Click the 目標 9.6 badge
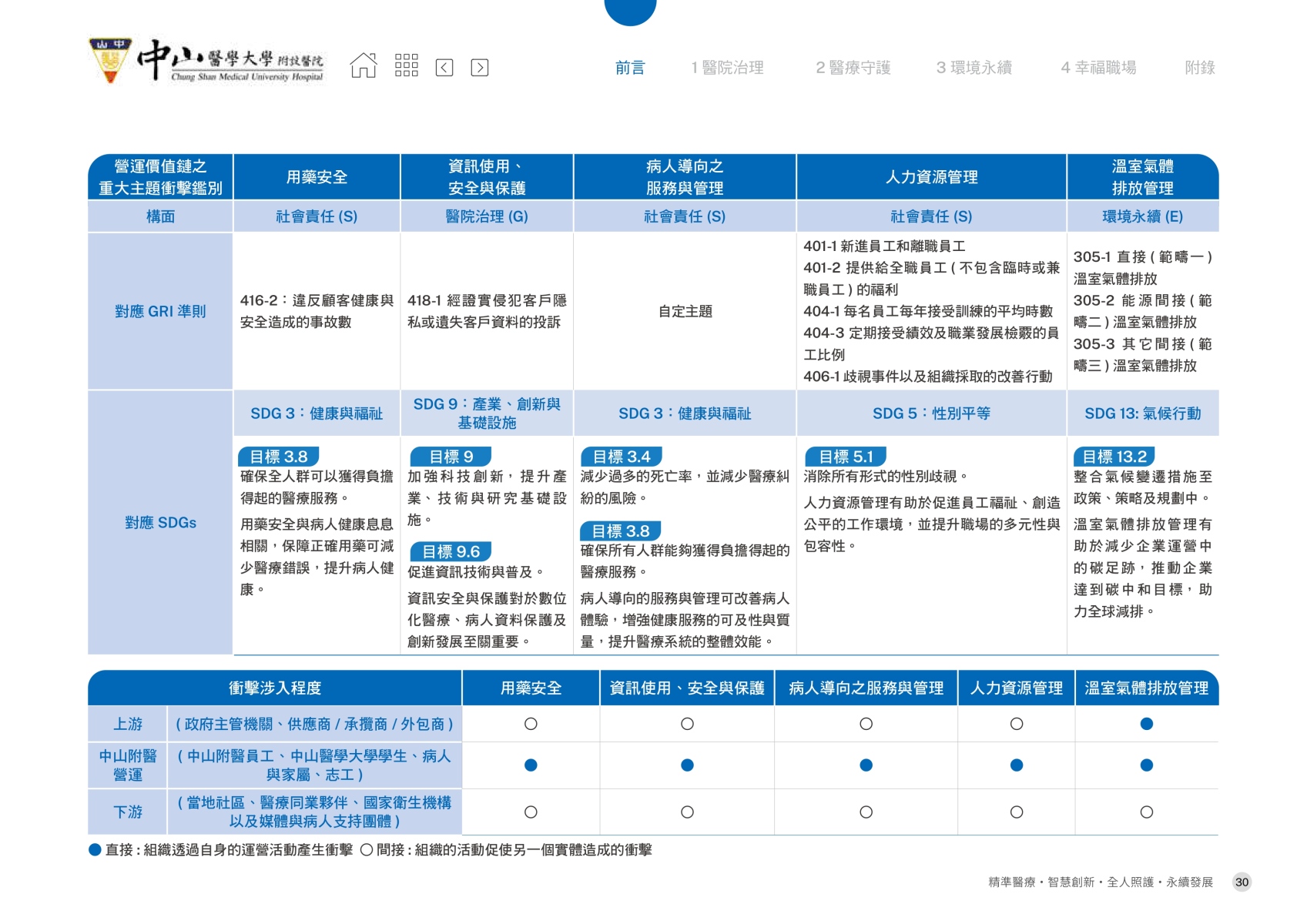Viewport: 1307px width, 924px height. coord(451,551)
